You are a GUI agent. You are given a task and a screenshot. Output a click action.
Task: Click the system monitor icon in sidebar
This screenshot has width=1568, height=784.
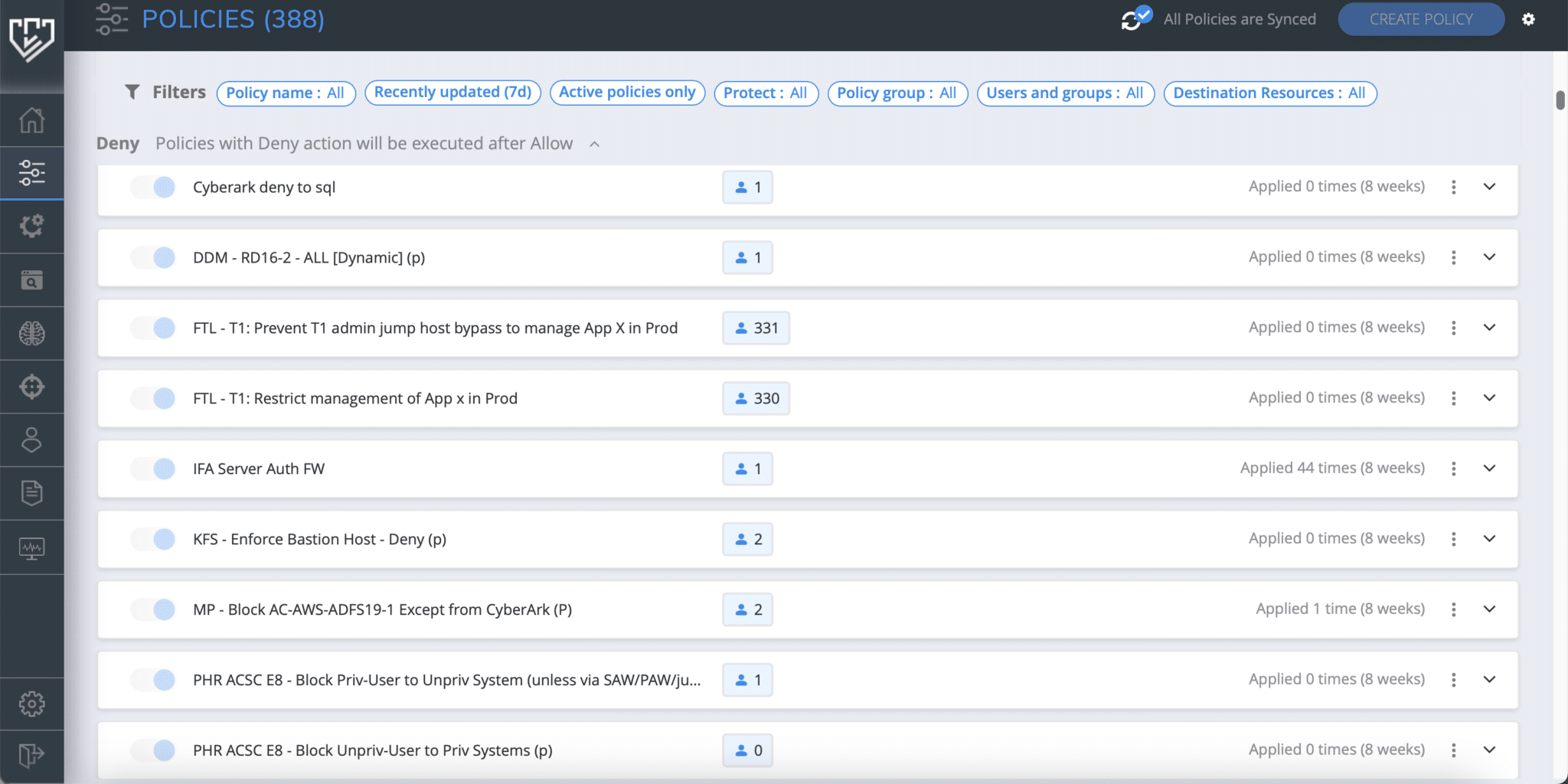31,547
